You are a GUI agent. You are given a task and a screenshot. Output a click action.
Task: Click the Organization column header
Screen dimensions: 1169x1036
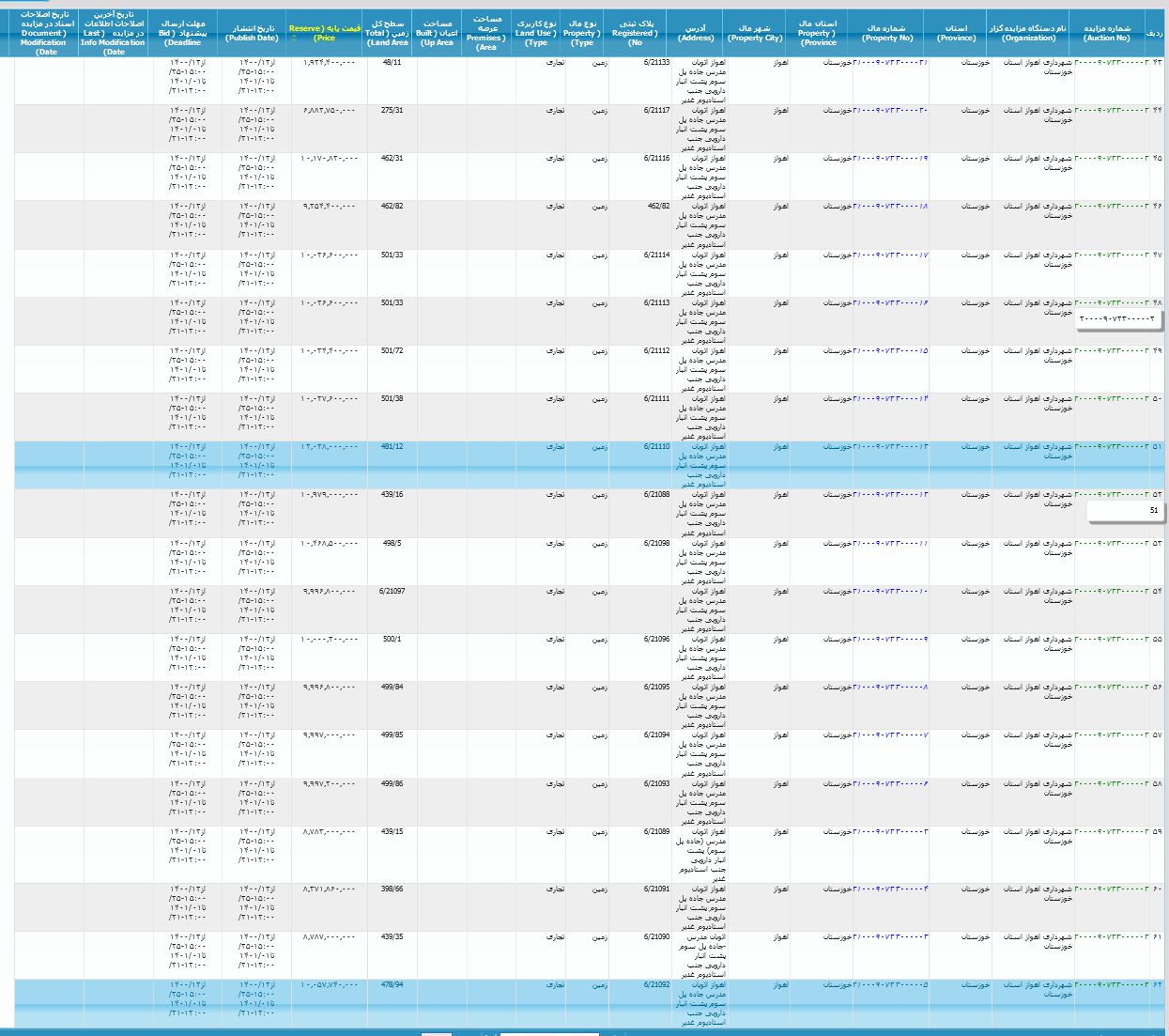click(1028, 33)
